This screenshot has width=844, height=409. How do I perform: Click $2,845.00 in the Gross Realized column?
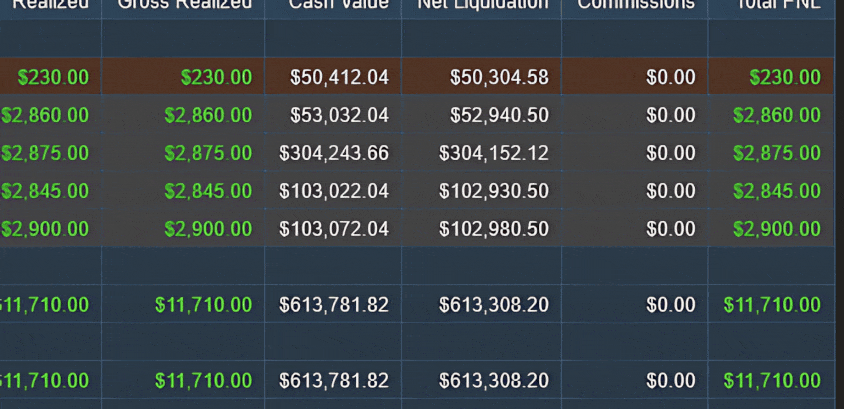208,191
